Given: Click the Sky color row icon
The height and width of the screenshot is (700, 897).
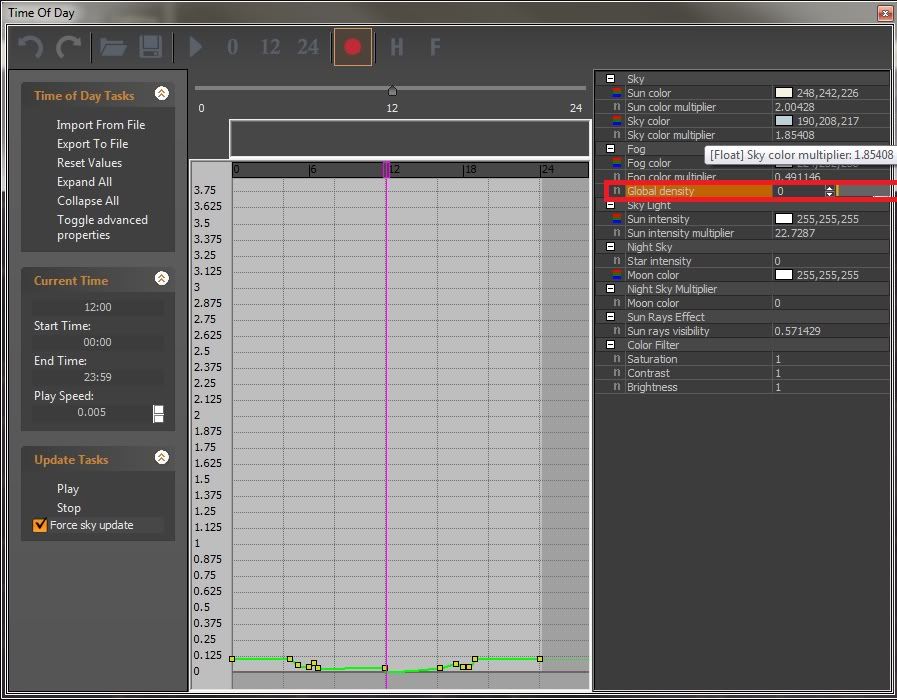Looking at the screenshot, I should pos(617,121).
